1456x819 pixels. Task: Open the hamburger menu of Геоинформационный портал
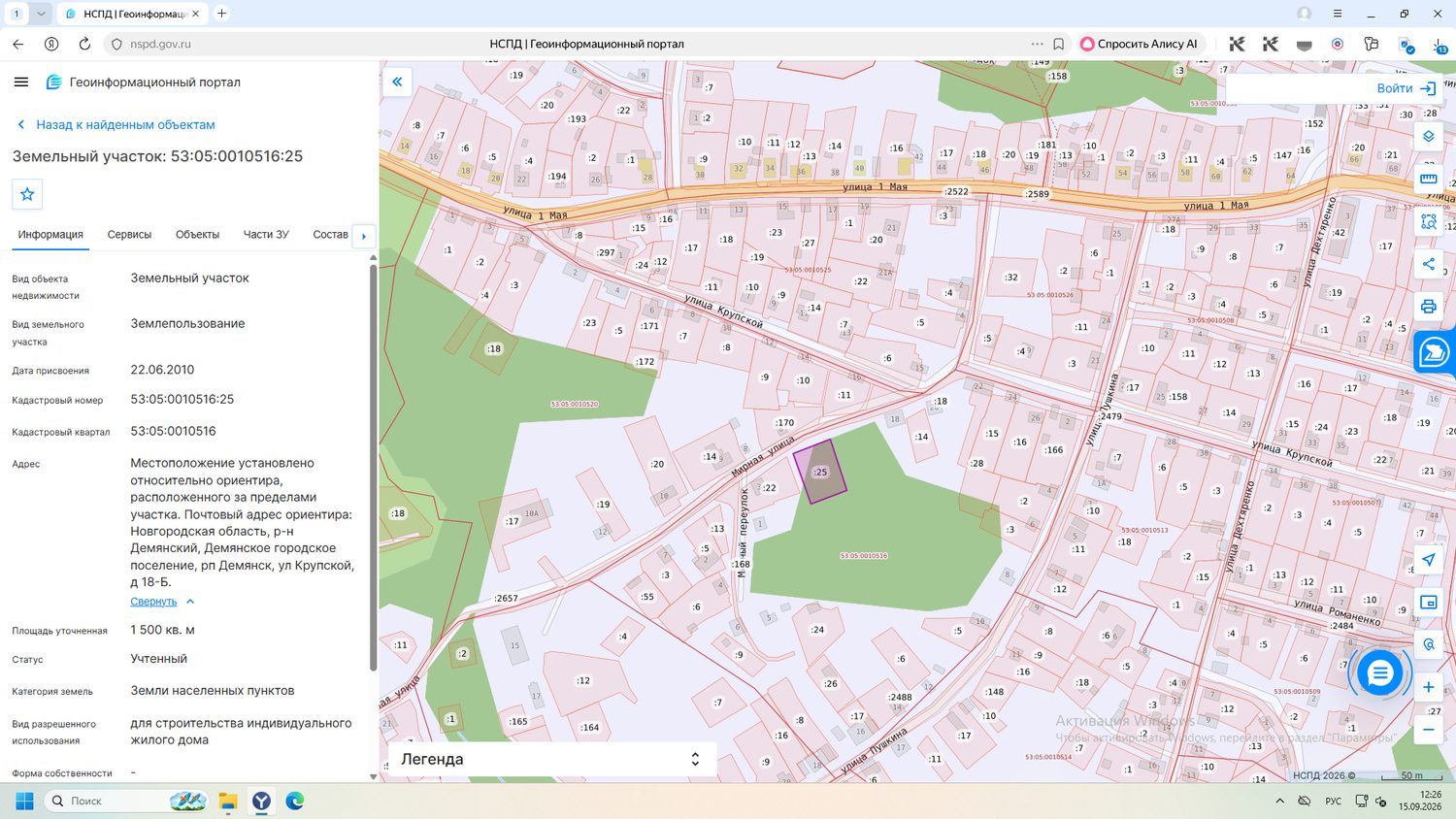(x=21, y=82)
